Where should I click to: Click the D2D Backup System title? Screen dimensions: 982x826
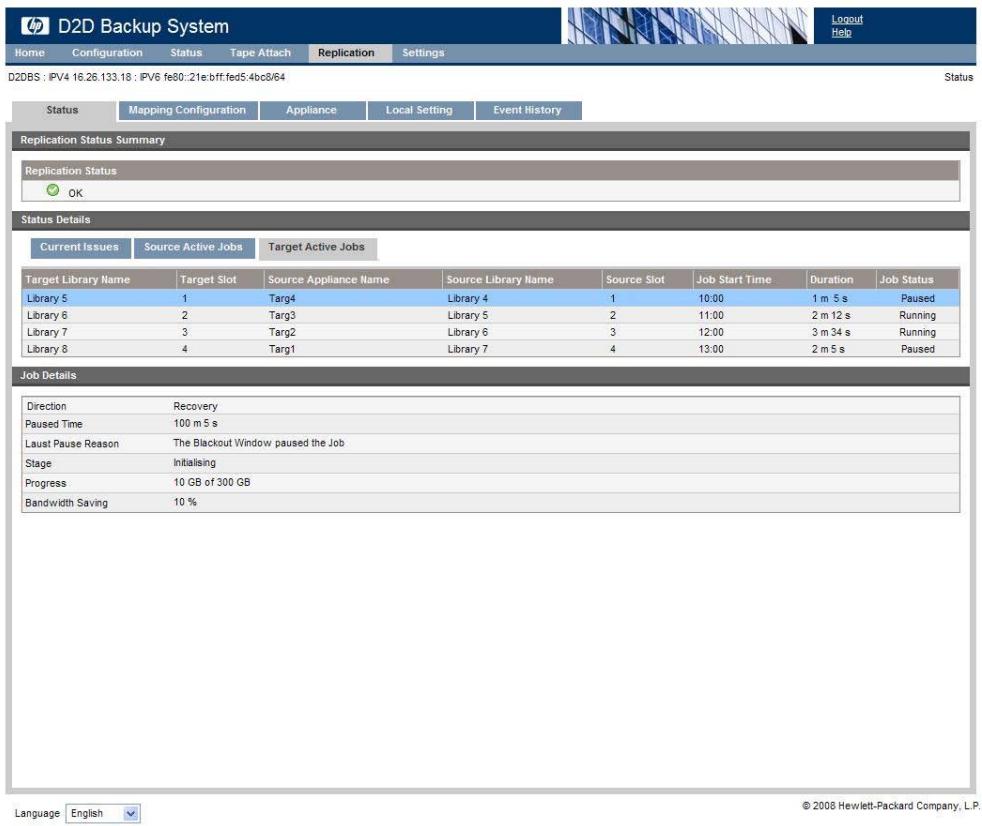(143, 26)
